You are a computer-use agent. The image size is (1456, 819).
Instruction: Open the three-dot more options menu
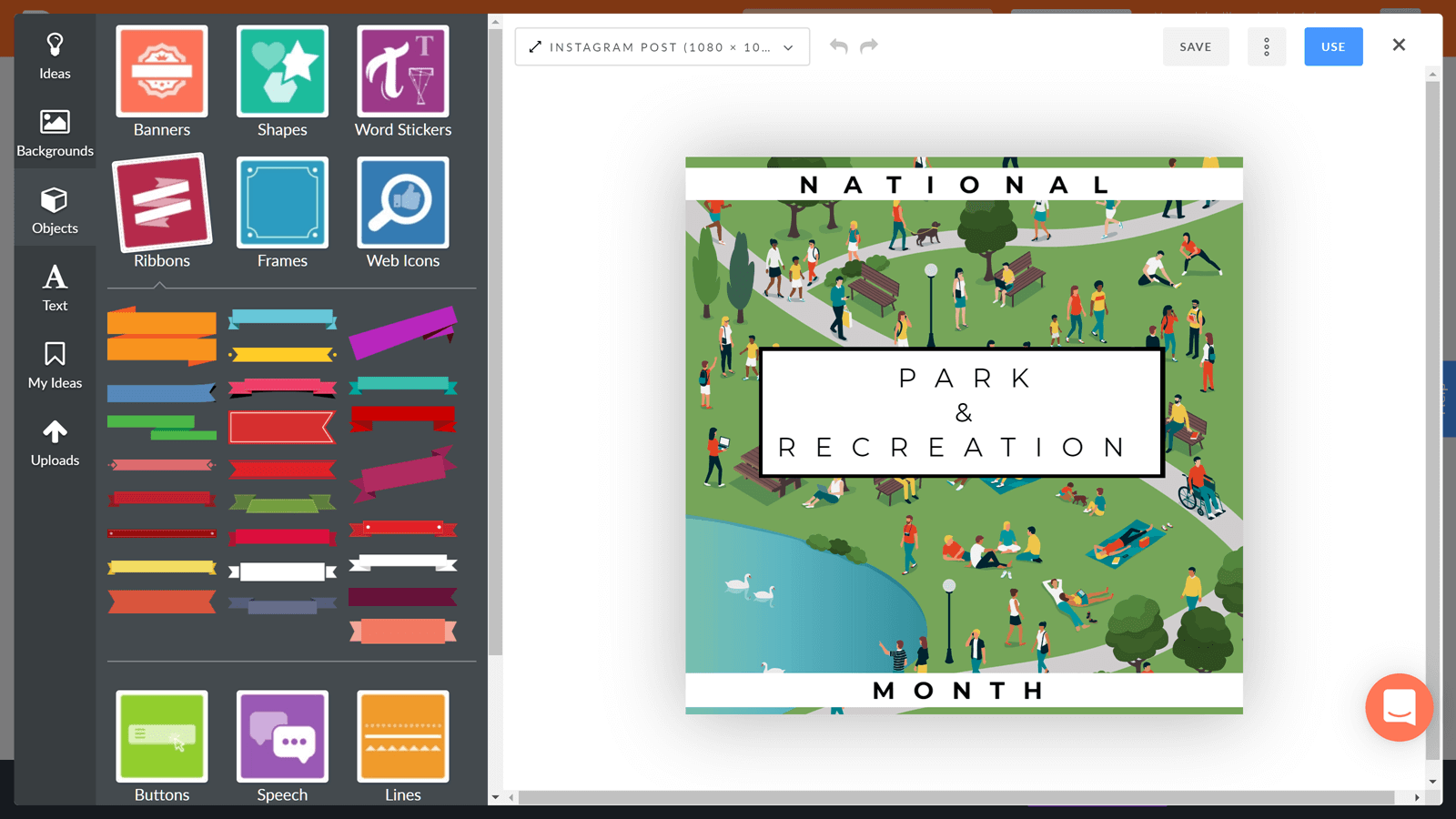tap(1266, 47)
